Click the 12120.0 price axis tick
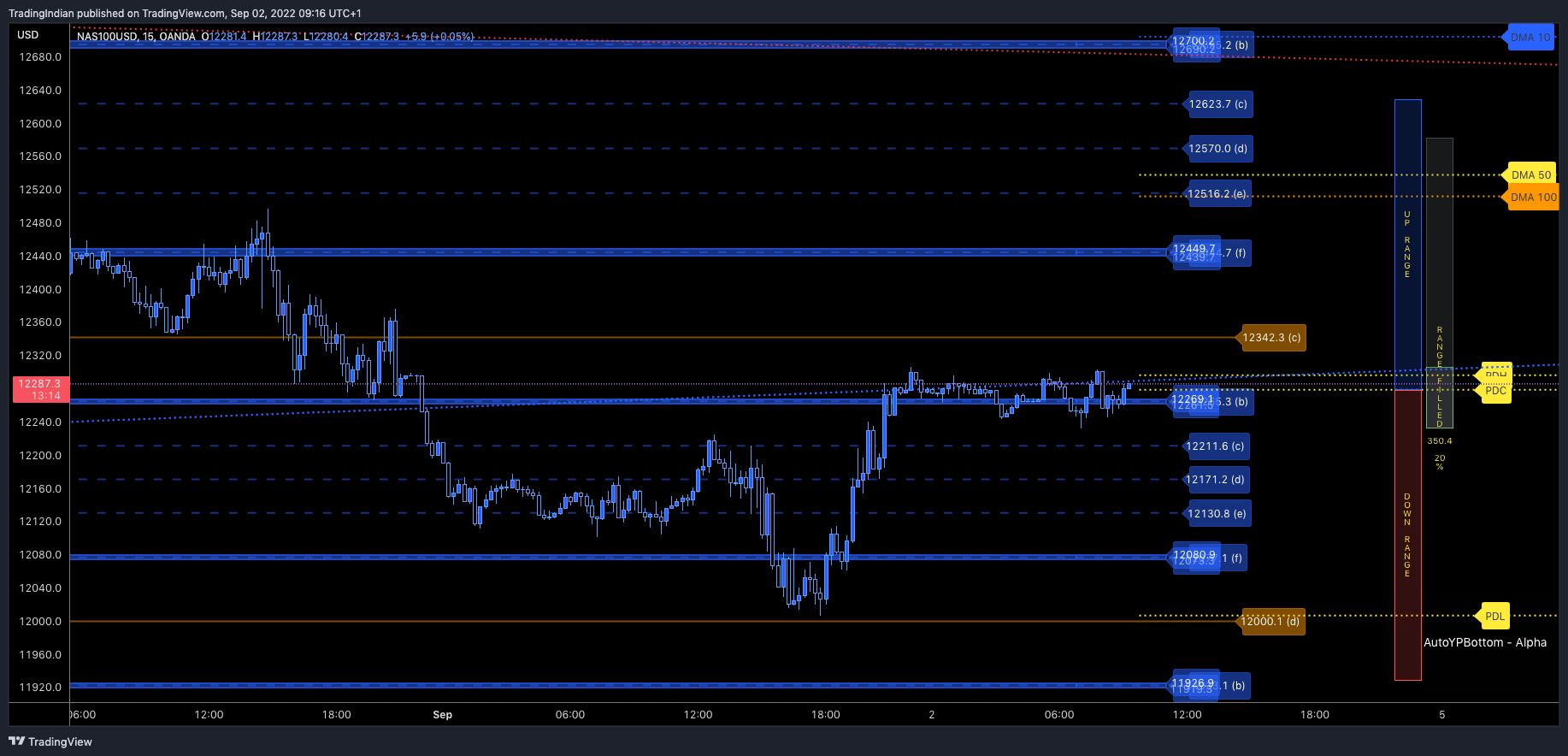Viewport: 1568px width, 756px height. (40, 522)
